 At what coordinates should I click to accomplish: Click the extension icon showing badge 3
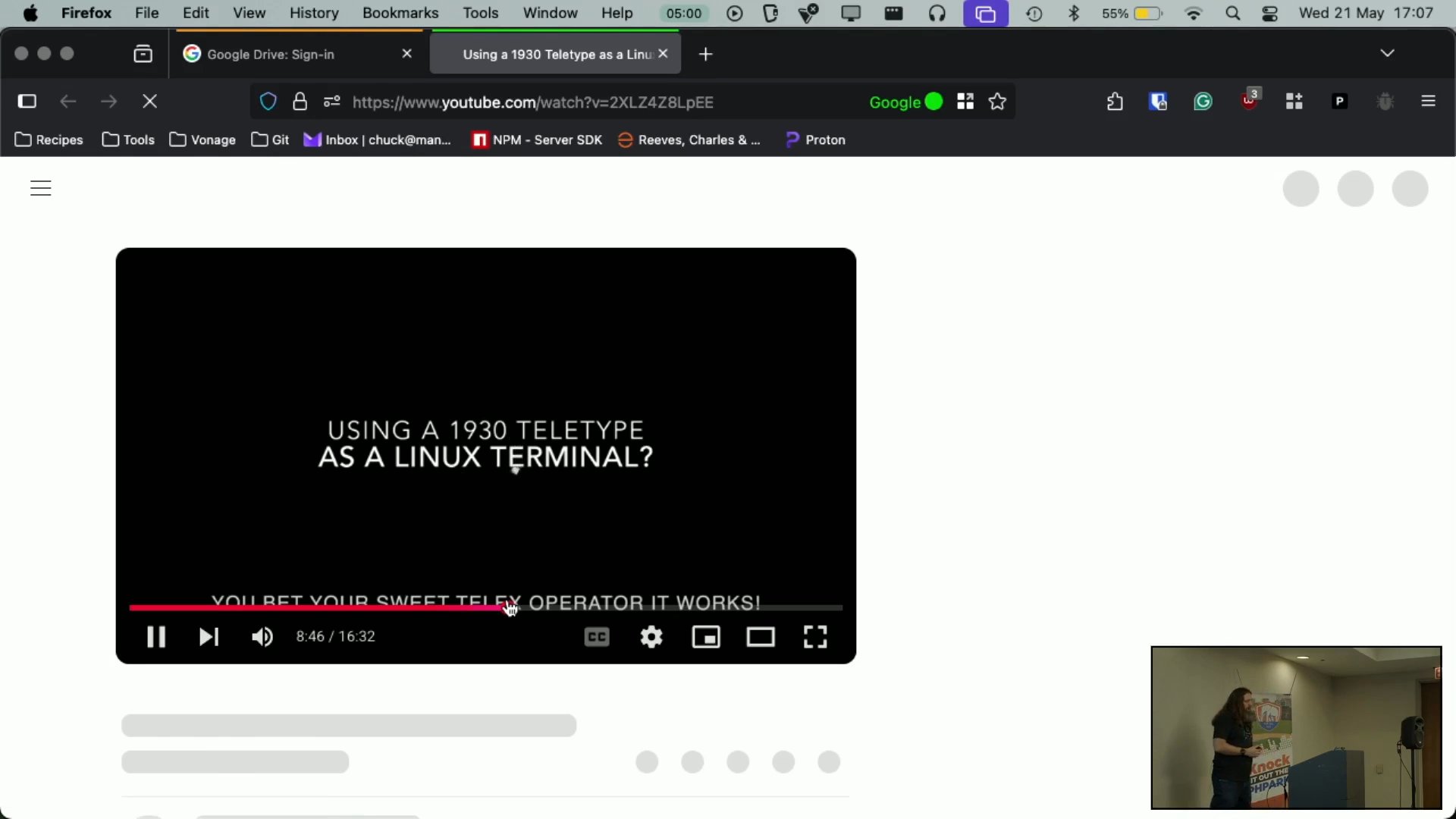[1248, 101]
